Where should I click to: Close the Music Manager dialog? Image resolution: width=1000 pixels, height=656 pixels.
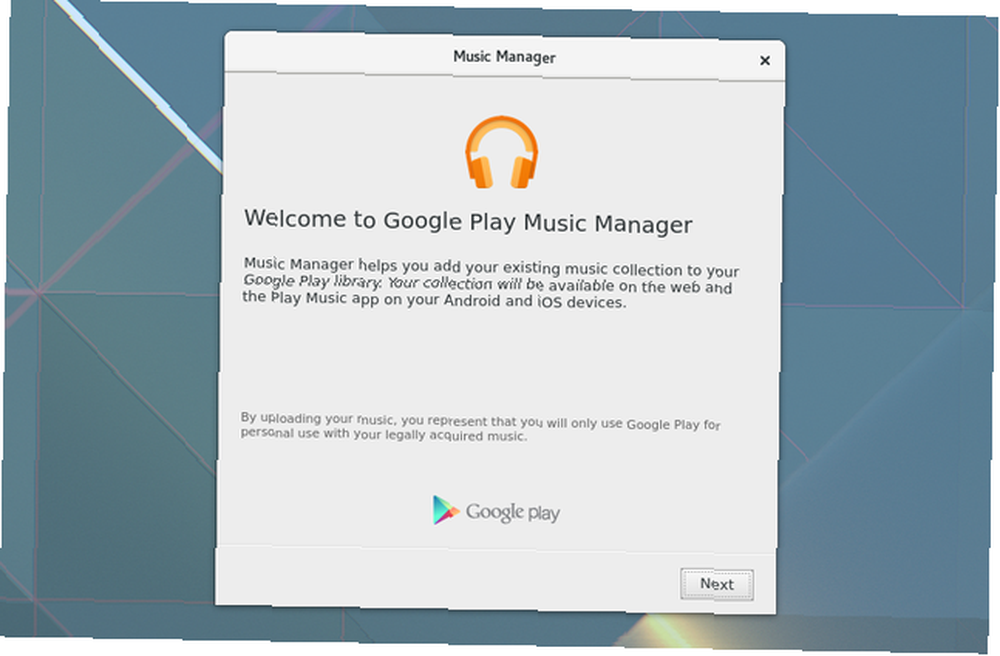(765, 61)
